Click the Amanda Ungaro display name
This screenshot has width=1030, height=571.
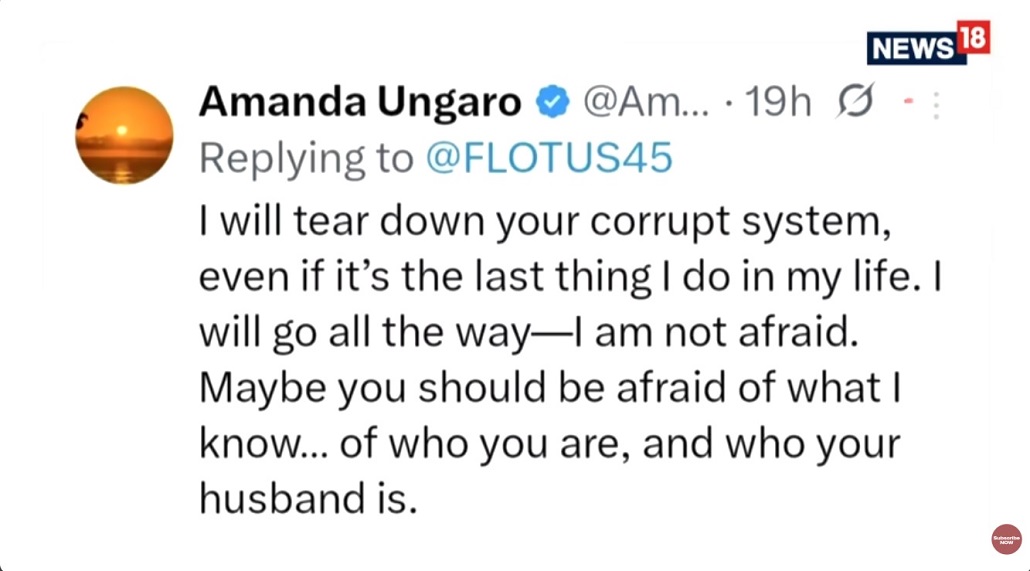[360, 101]
